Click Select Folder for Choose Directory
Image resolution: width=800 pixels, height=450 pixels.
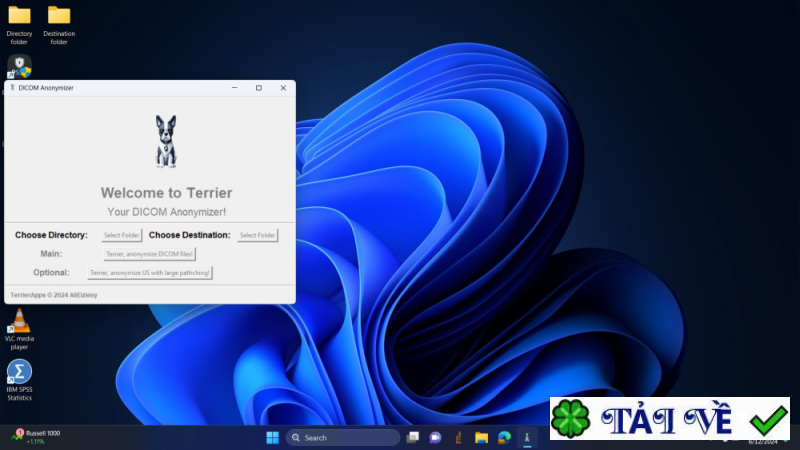pyautogui.click(x=122, y=235)
